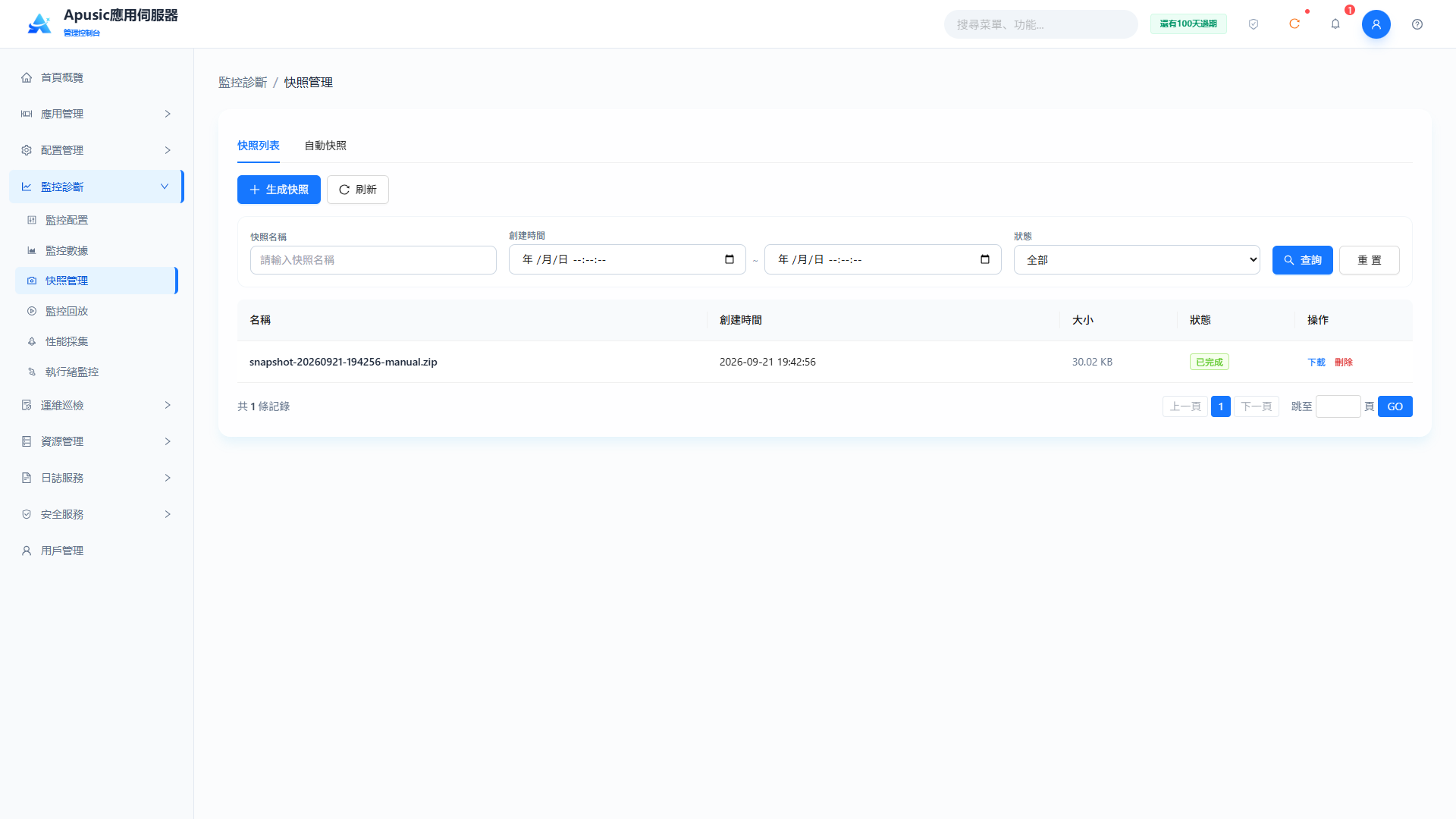Click the 配置管理 gear icon

pyautogui.click(x=27, y=150)
